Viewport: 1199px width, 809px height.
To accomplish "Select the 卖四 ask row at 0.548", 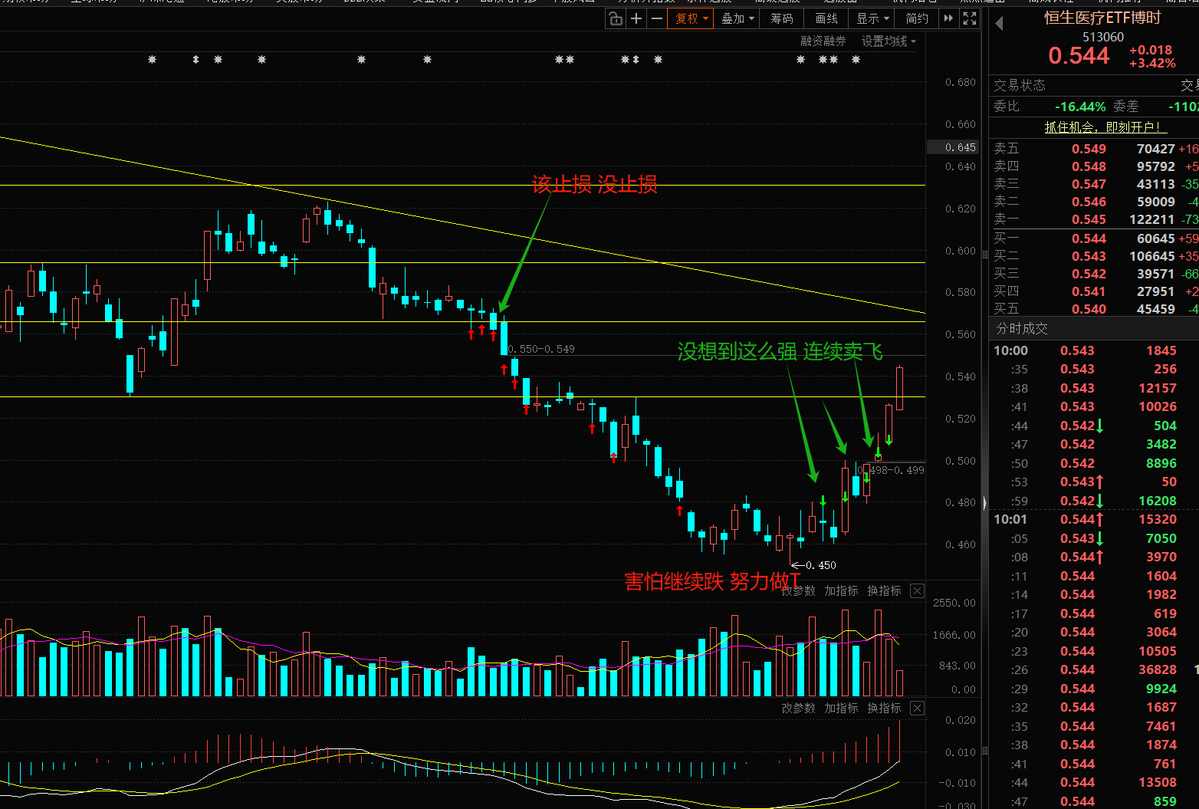I will [1094, 166].
